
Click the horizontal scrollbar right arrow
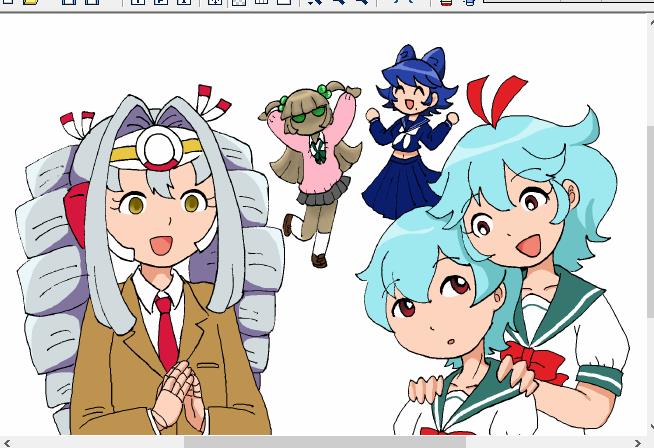pyautogui.click(x=638, y=443)
